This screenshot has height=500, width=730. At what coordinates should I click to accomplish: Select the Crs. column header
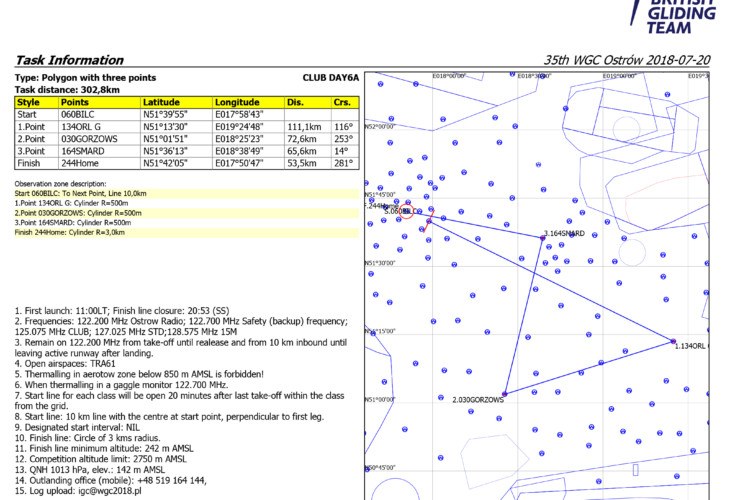340,102
